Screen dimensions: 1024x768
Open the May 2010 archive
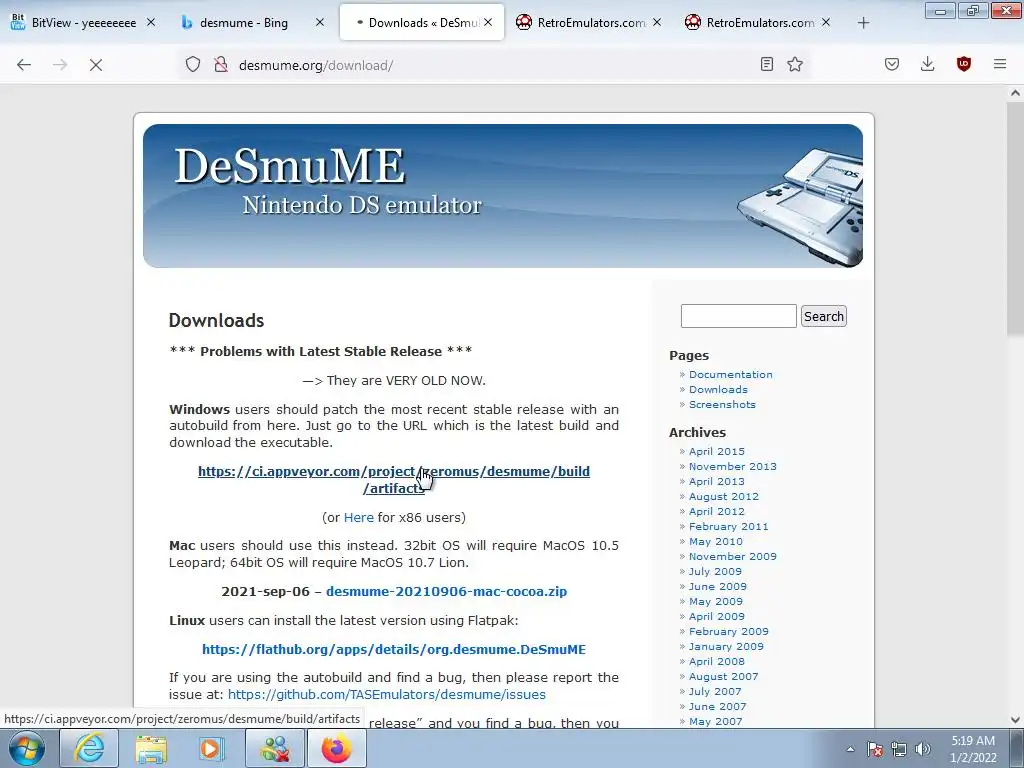[716, 541]
